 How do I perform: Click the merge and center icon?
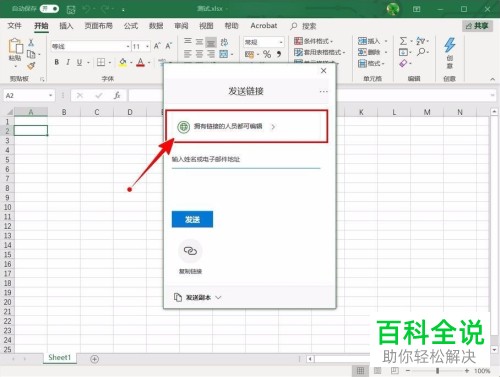pos(224,54)
